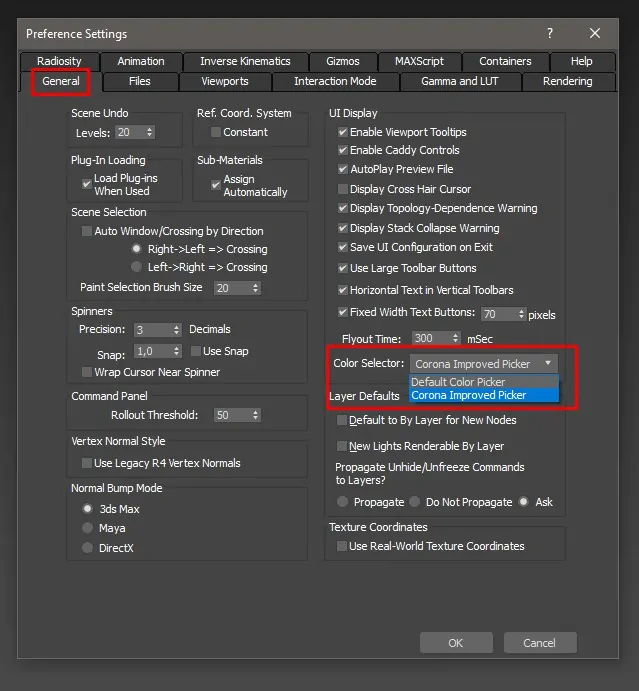Adjust the Scene Undo Levels spinner
This screenshot has height=691, width=639.
(x=150, y=132)
